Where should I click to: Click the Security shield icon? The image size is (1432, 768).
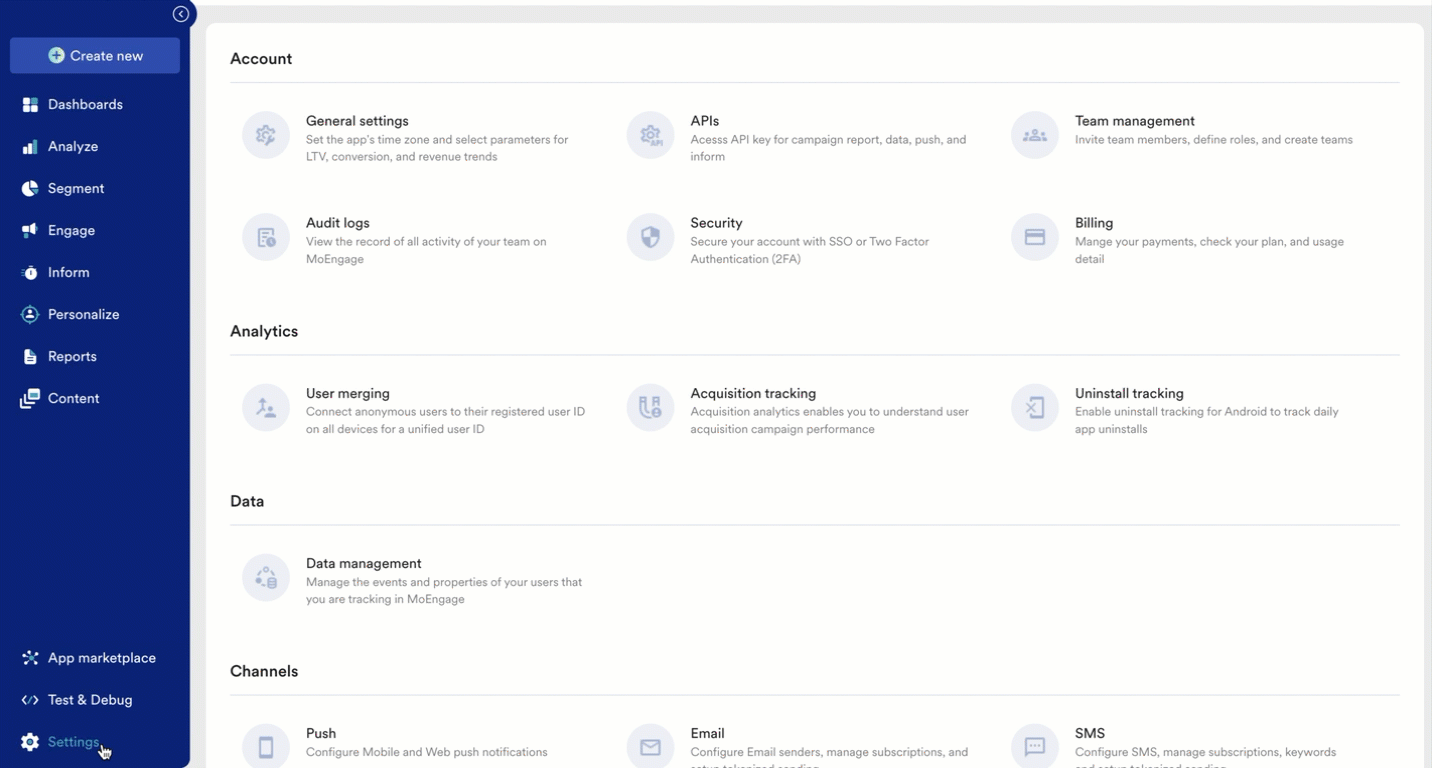(650, 237)
